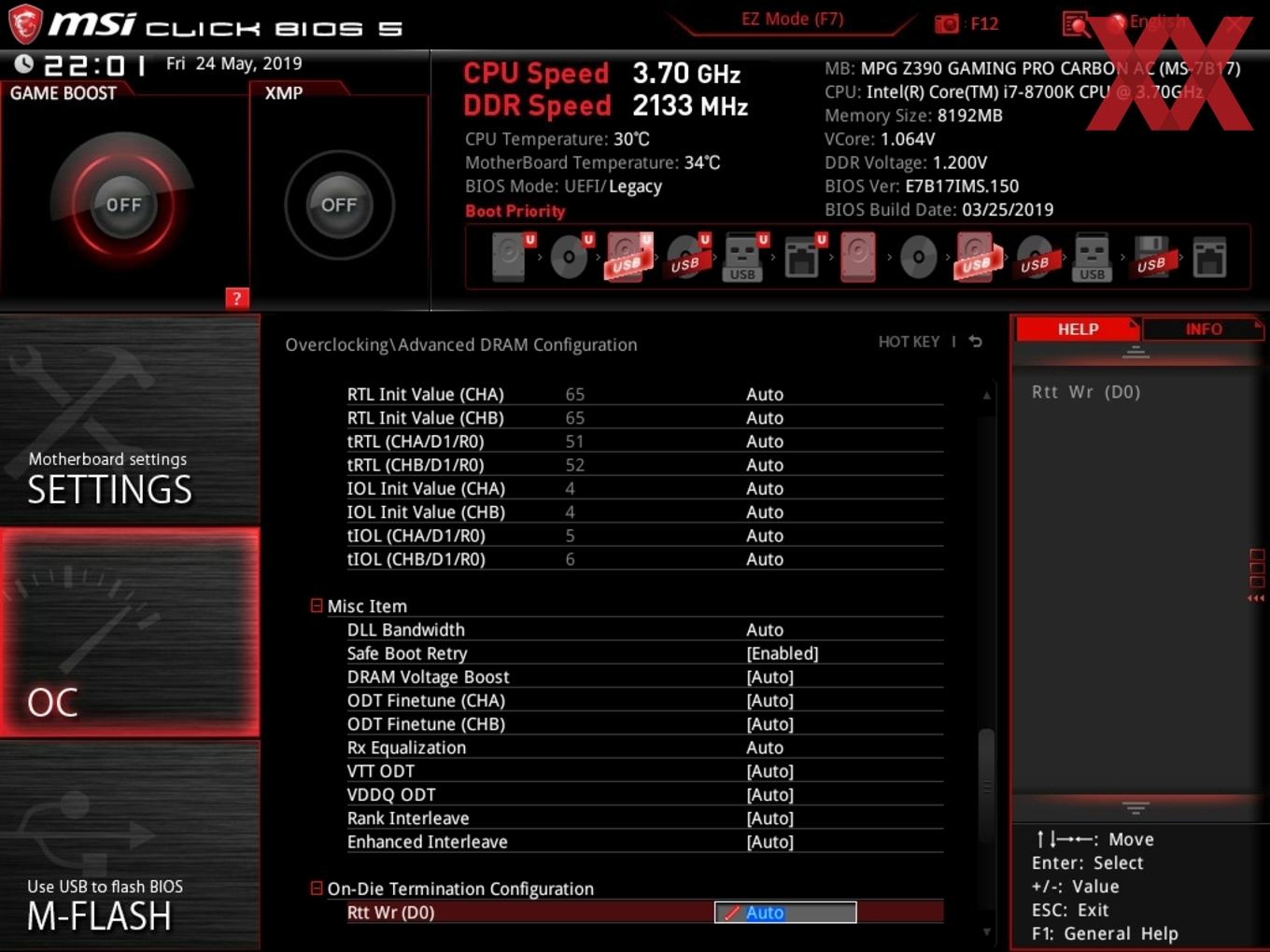Open the VDDQ ODT [Auto] dropdown

click(x=770, y=794)
